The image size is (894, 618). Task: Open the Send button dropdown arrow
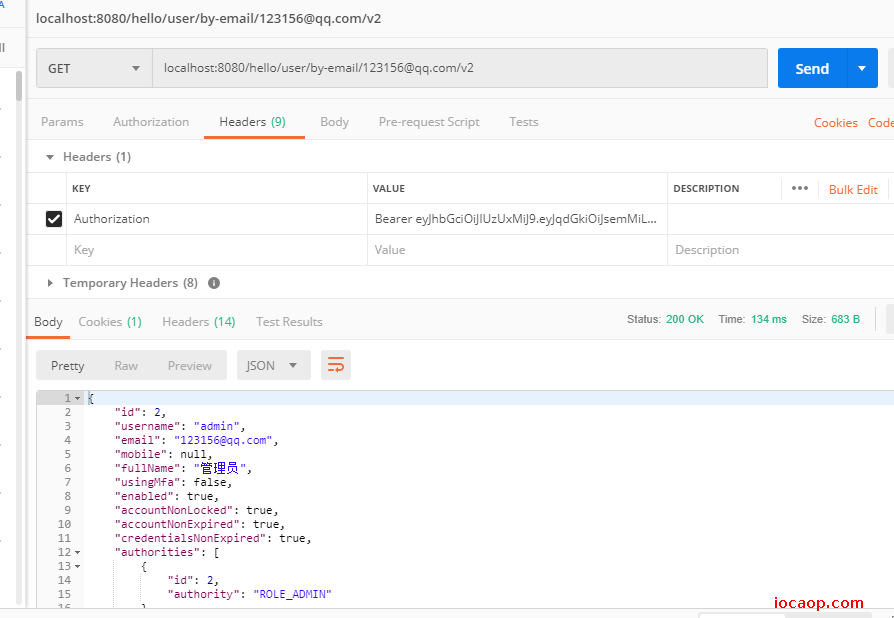coord(862,68)
